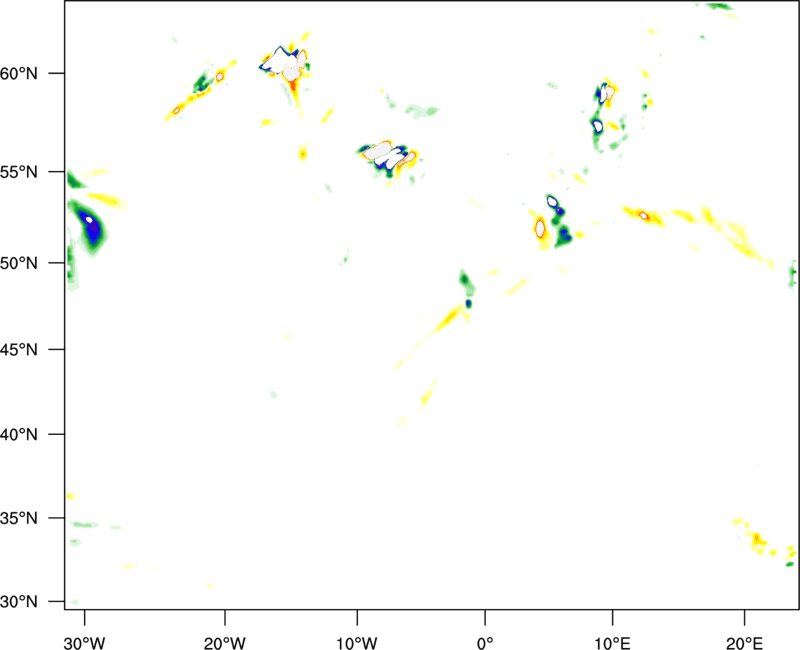Click the 50°N latitude label

tap(19, 263)
